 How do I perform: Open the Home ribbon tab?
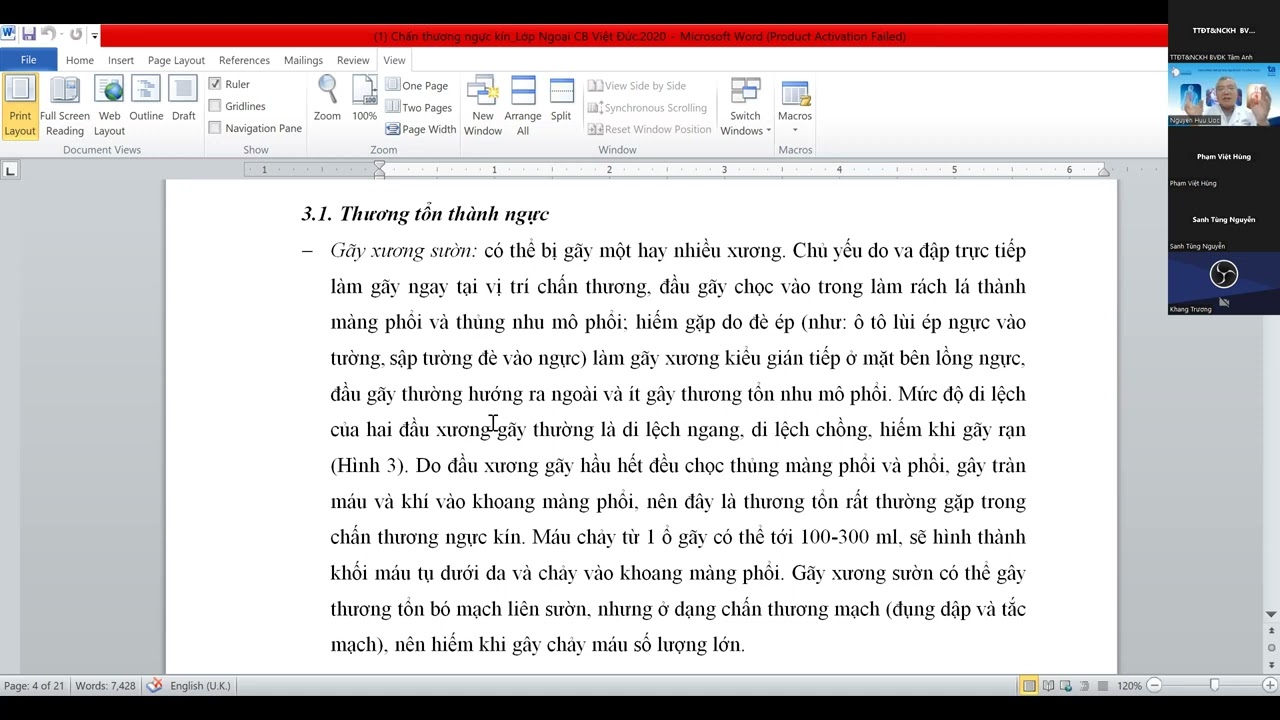tap(80, 60)
